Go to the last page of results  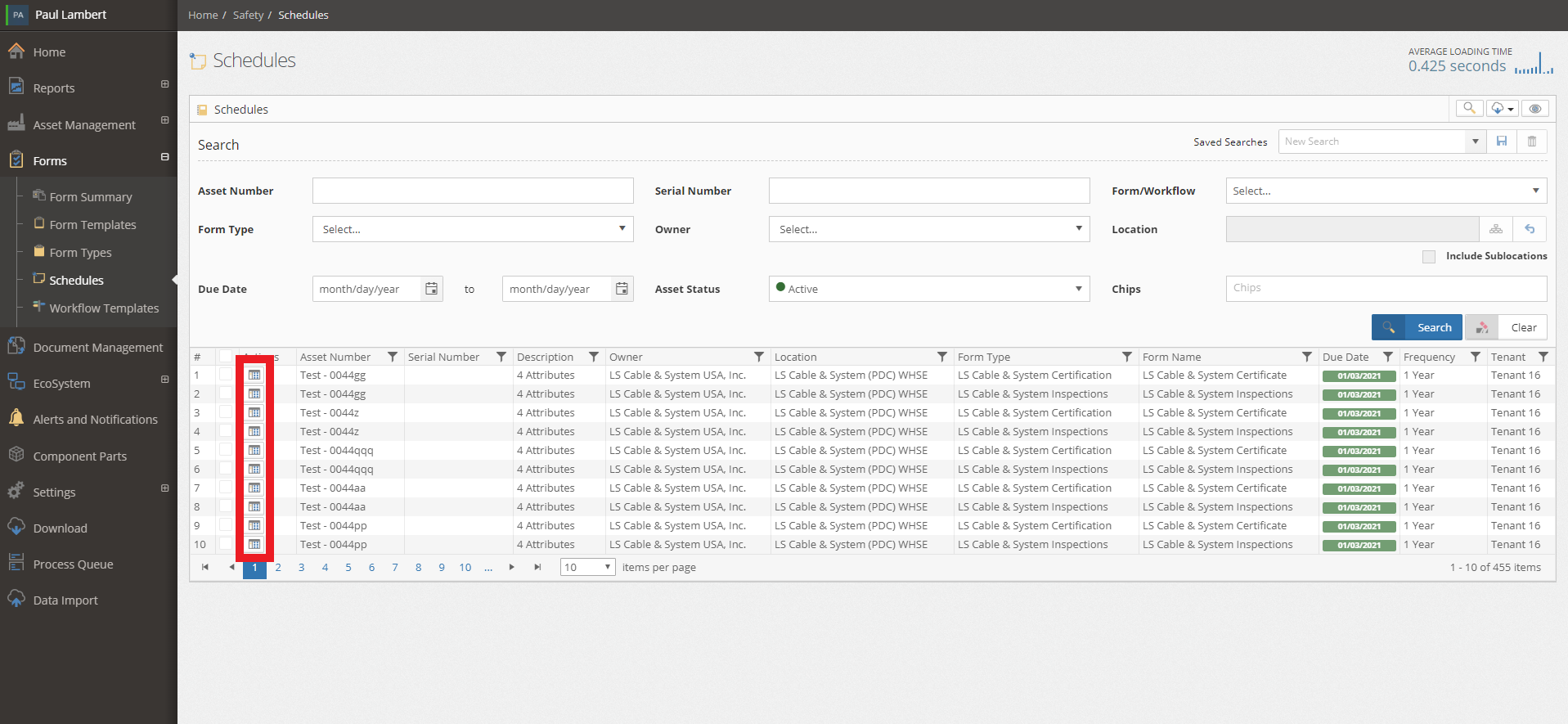click(x=537, y=567)
